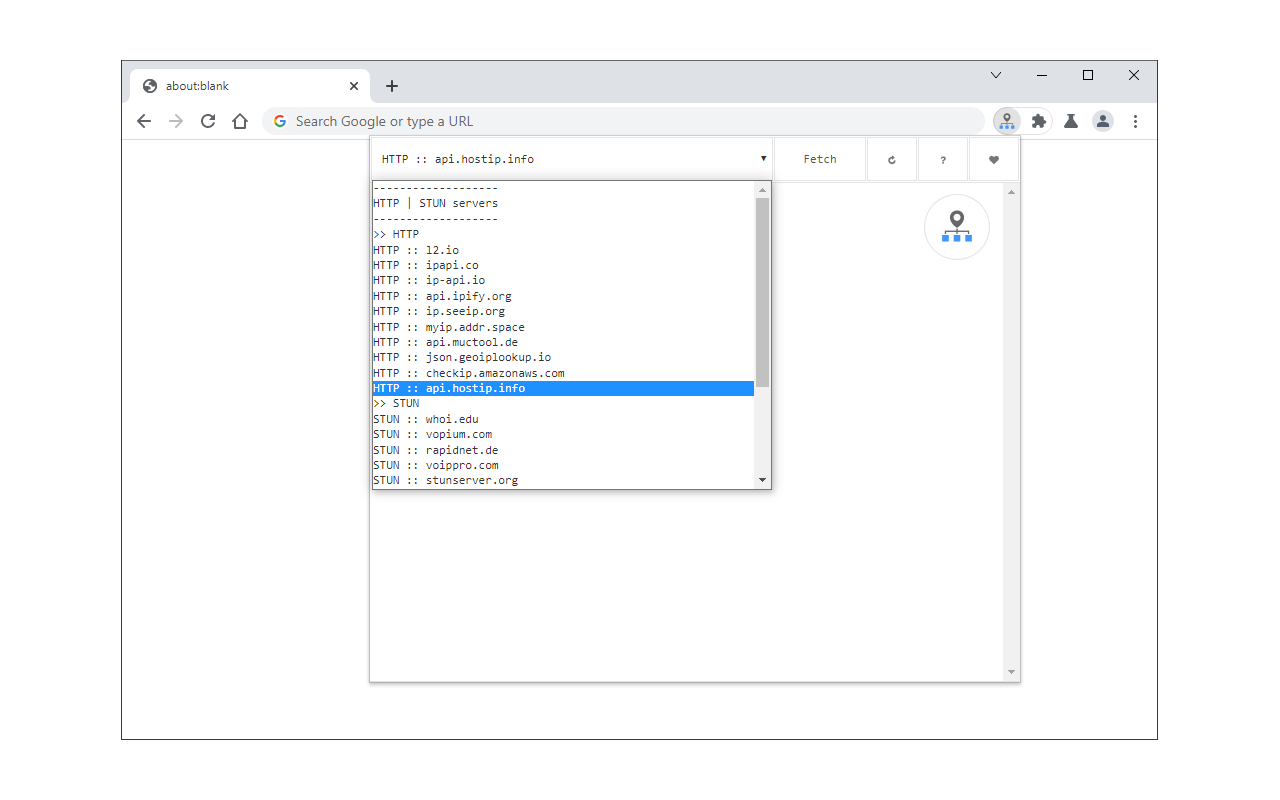Screen dimensions: 1280x800
Task: Open Chrome's three-dot menu
Action: [1135, 120]
